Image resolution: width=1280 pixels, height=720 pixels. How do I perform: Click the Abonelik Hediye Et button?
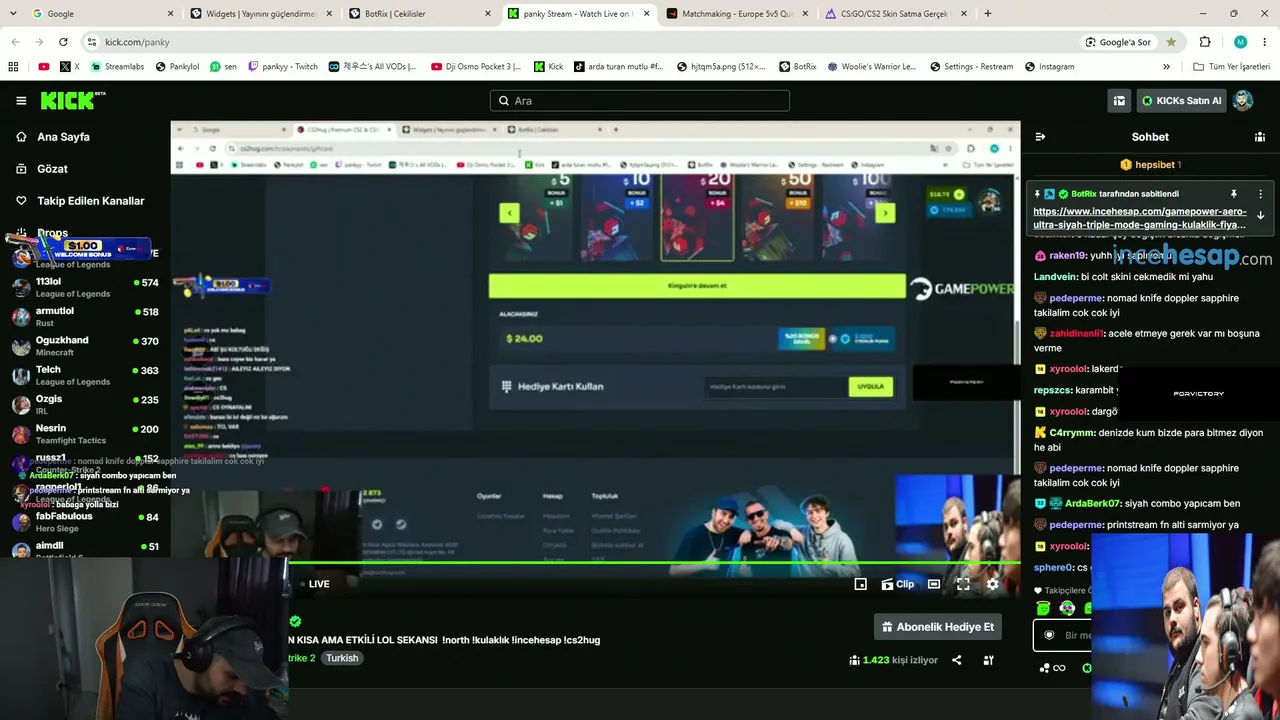click(938, 627)
